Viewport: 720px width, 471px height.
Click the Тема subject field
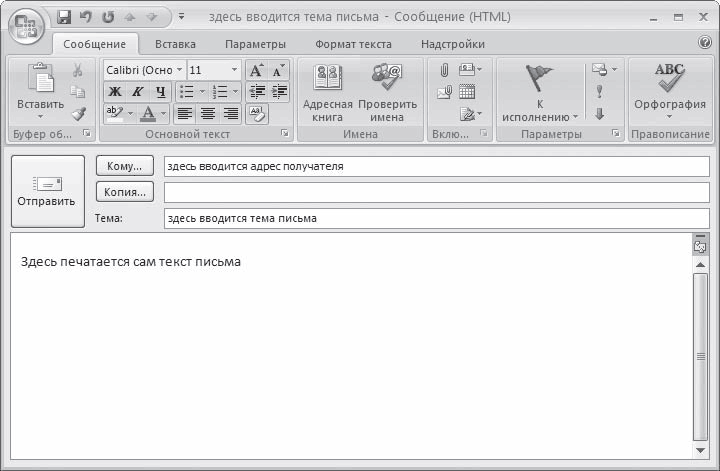[x=437, y=218]
